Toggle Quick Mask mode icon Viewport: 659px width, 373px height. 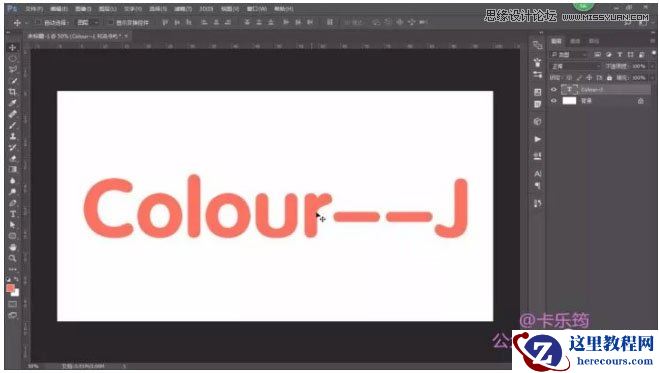pos(13,304)
